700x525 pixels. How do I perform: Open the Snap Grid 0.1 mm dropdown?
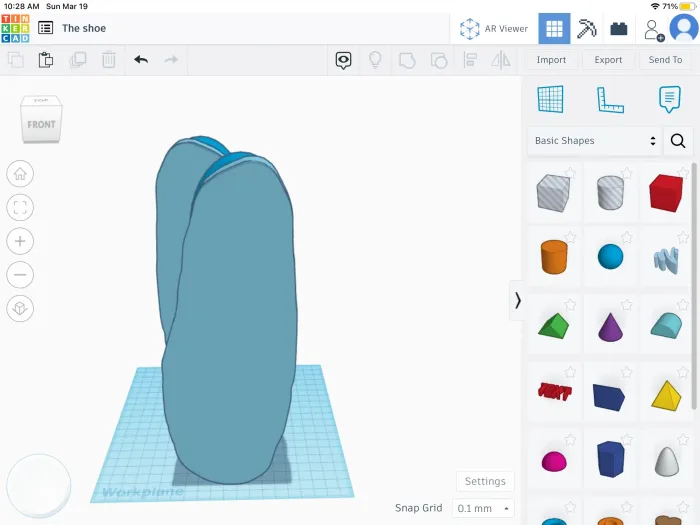click(x=483, y=508)
